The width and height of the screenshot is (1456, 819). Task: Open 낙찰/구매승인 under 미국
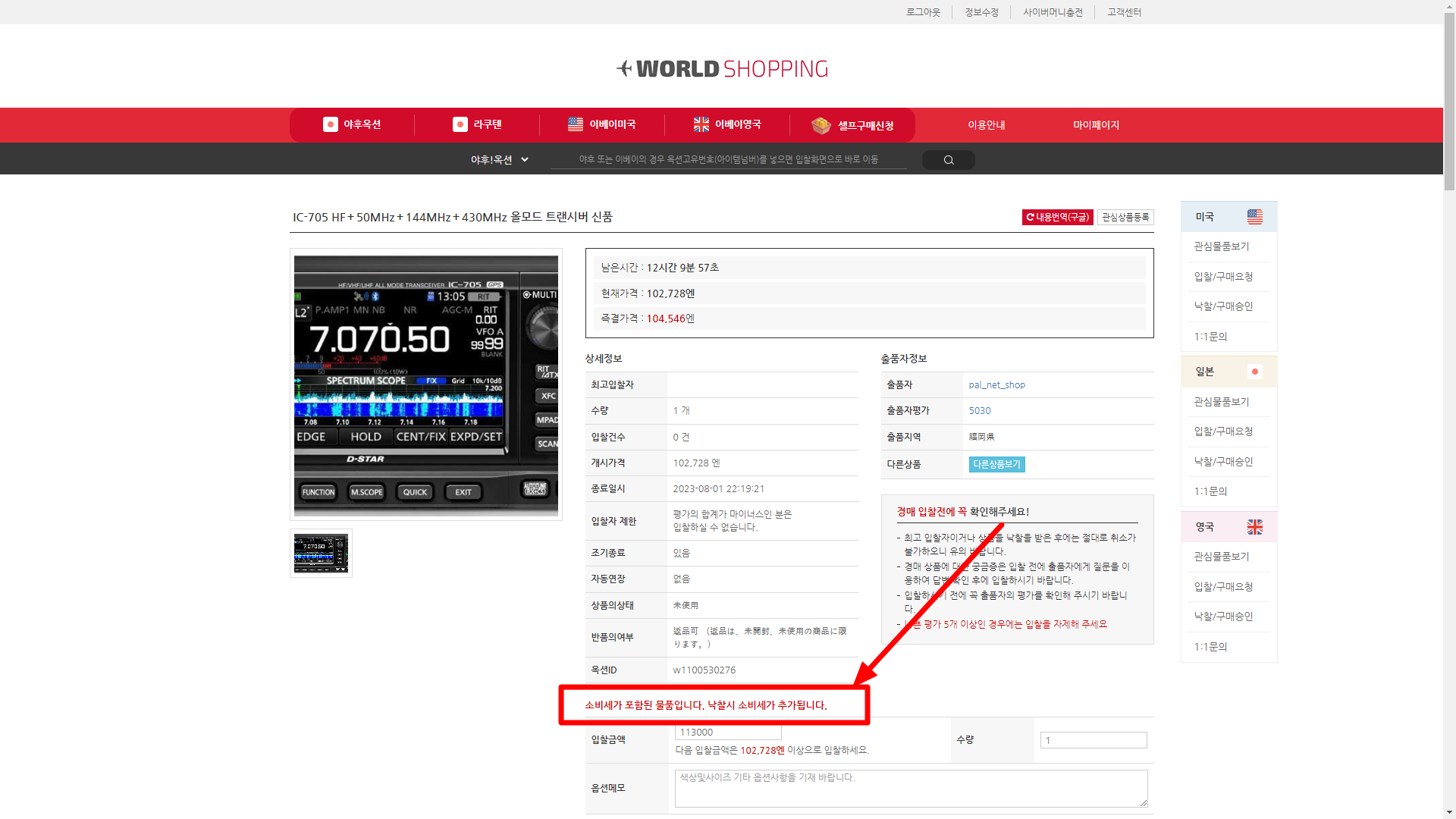pos(1223,306)
